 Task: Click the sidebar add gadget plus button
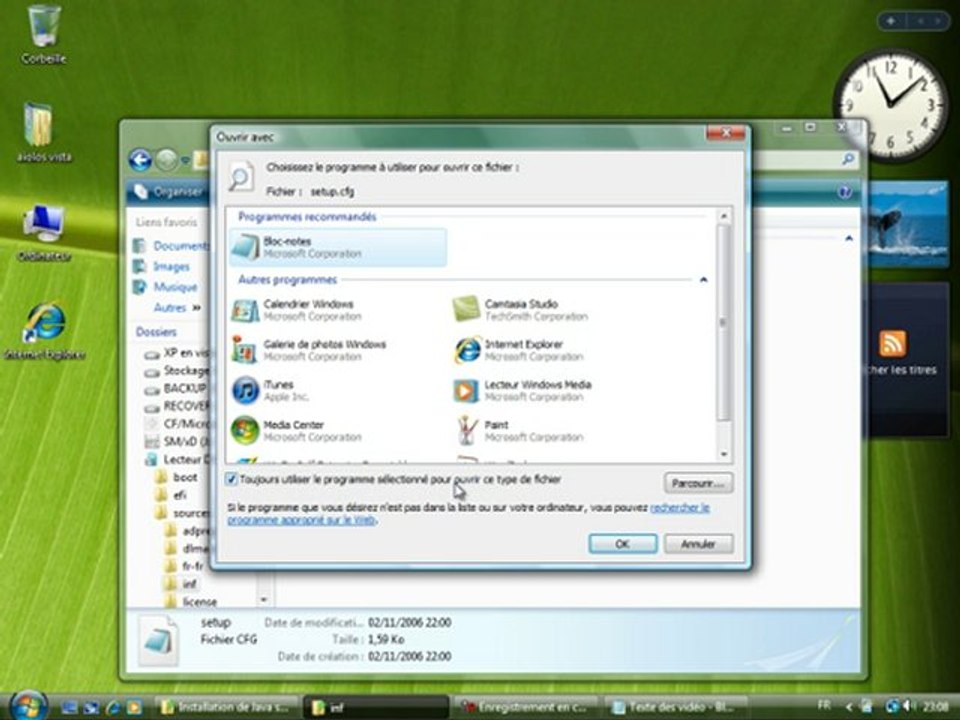click(891, 21)
